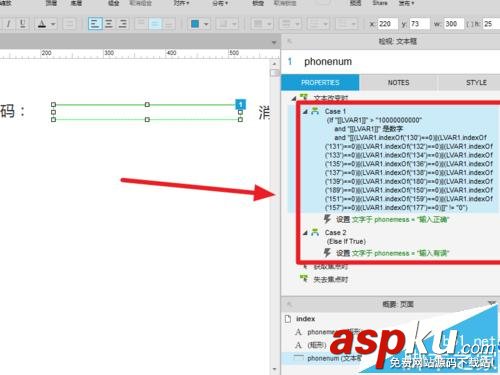This screenshot has width=500, height=375.
Task: Align text to top vertically
Action: coord(141,24)
